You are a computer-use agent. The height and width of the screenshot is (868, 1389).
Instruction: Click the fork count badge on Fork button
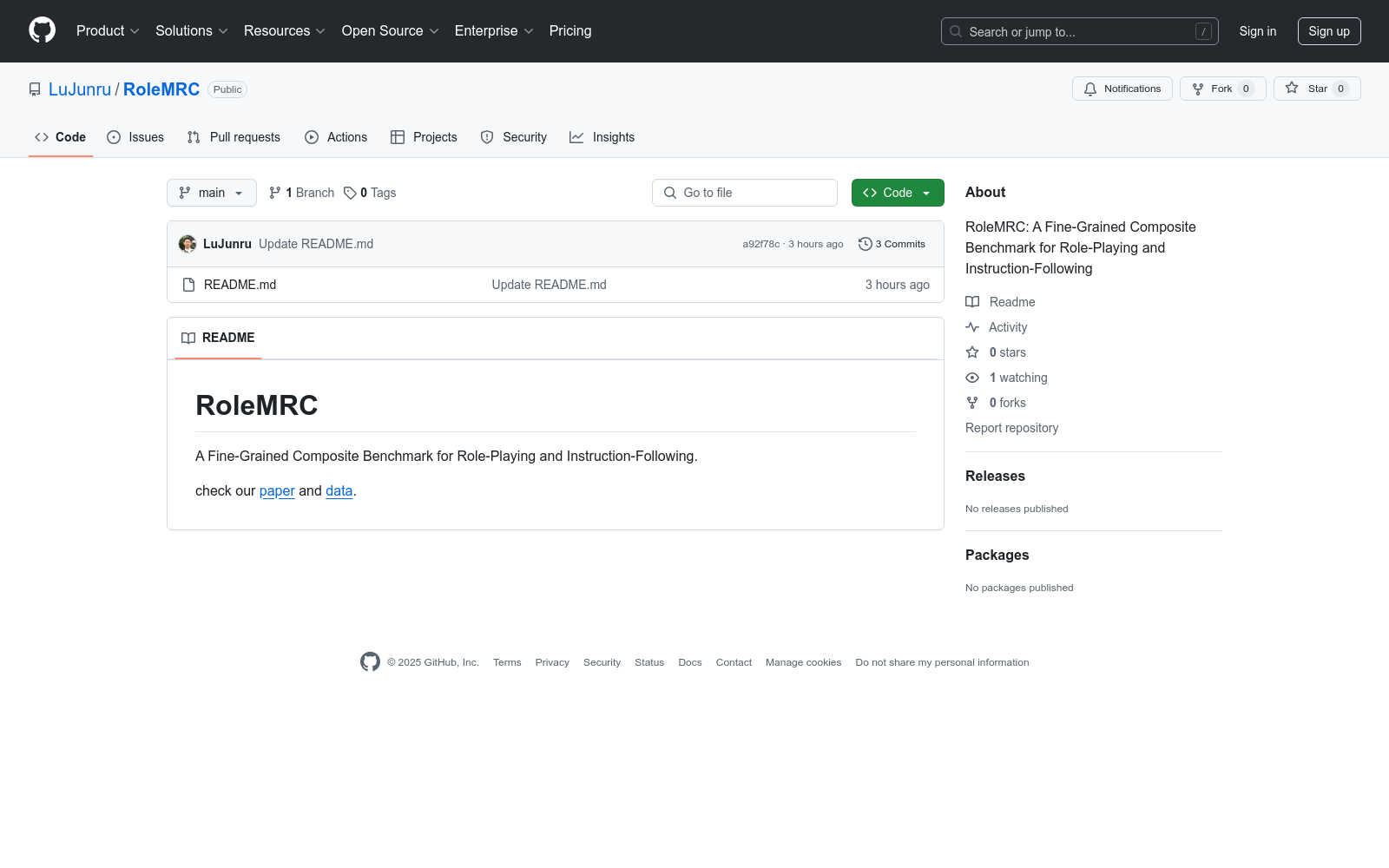tap(1246, 89)
